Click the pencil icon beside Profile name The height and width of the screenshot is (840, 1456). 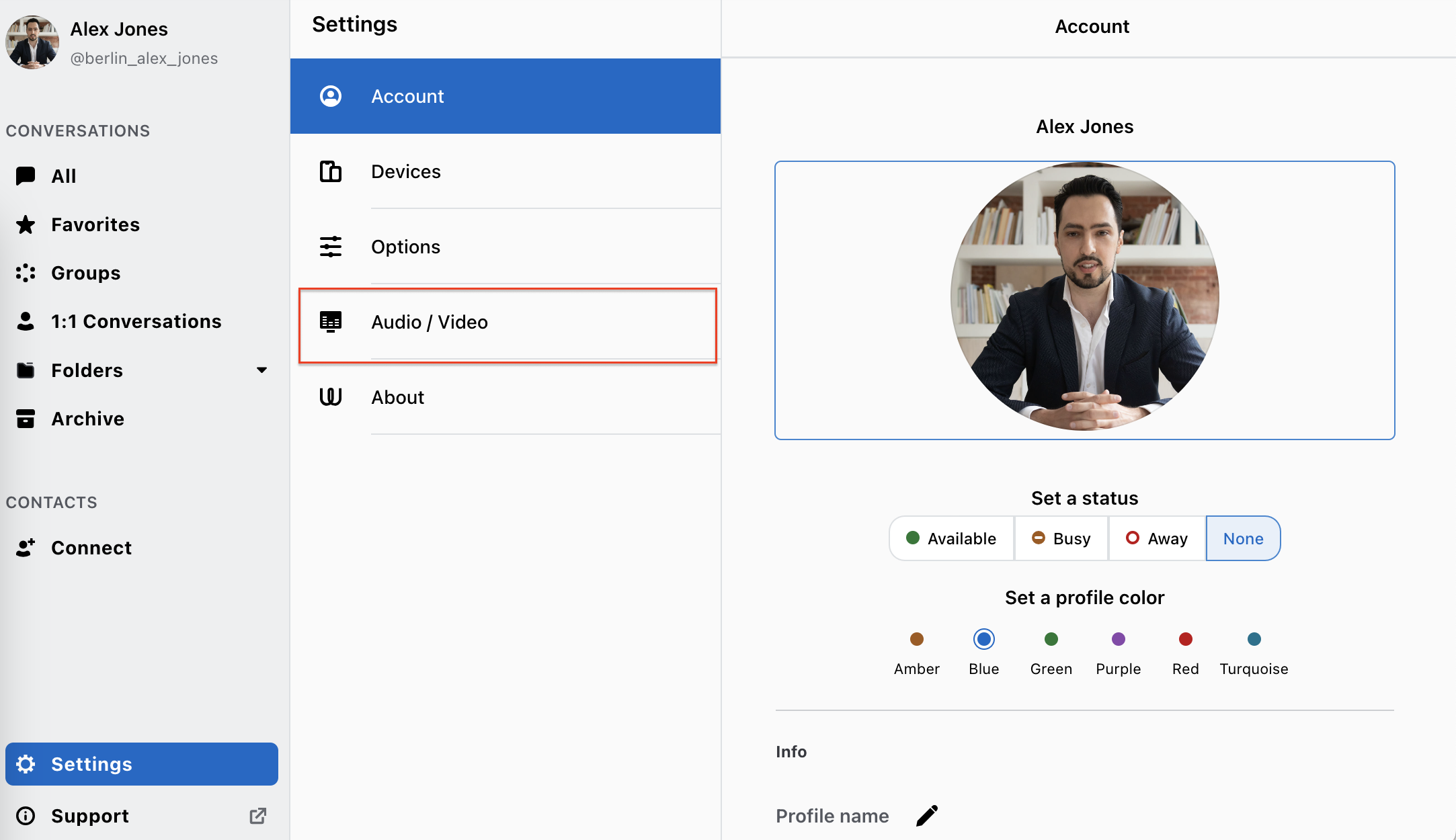pyautogui.click(x=927, y=816)
